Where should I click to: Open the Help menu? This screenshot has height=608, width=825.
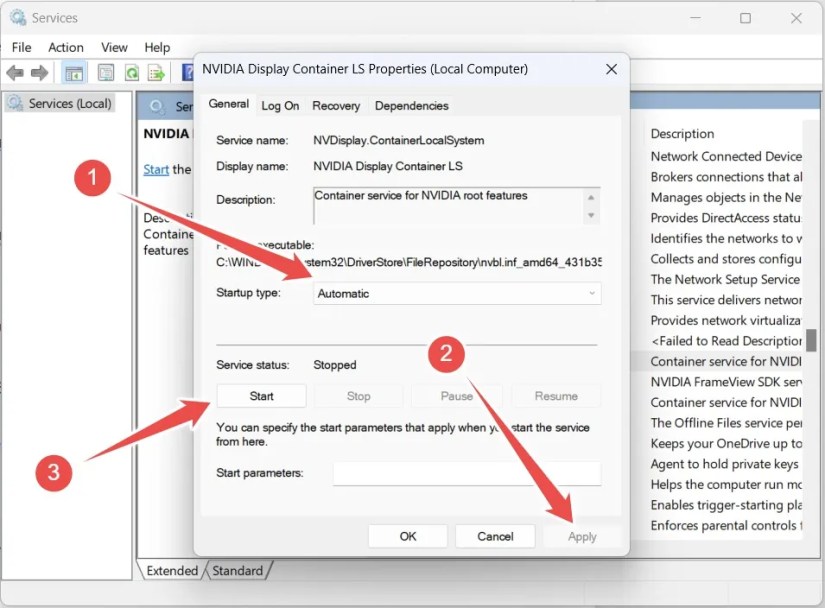(x=157, y=47)
